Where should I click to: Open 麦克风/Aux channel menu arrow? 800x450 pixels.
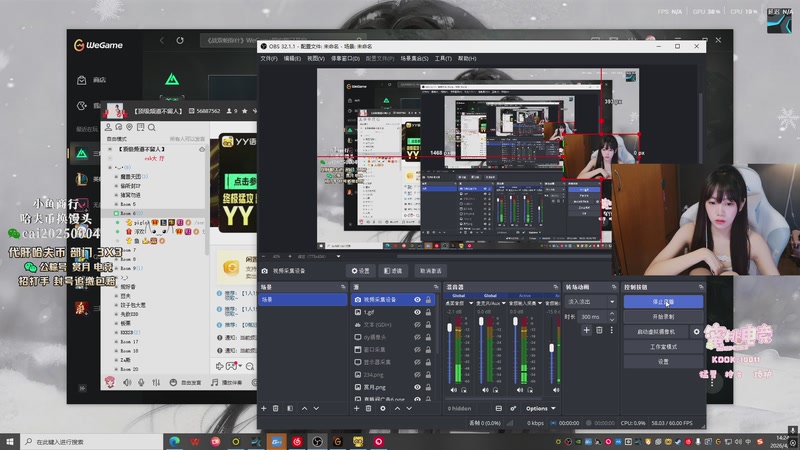[x=504, y=303]
